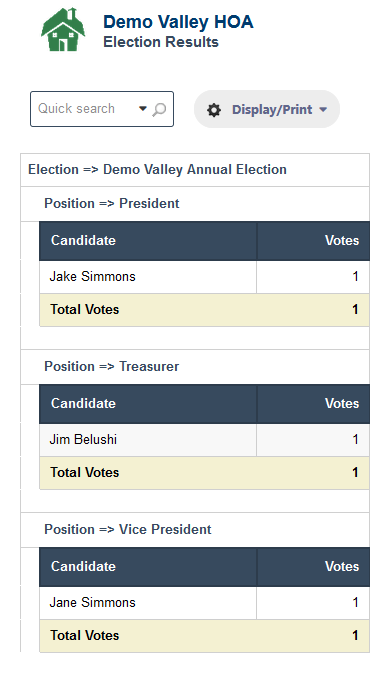The height and width of the screenshot is (675, 392).
Task: Open the Quick search options arrow
Action: (x=143, y=108)
